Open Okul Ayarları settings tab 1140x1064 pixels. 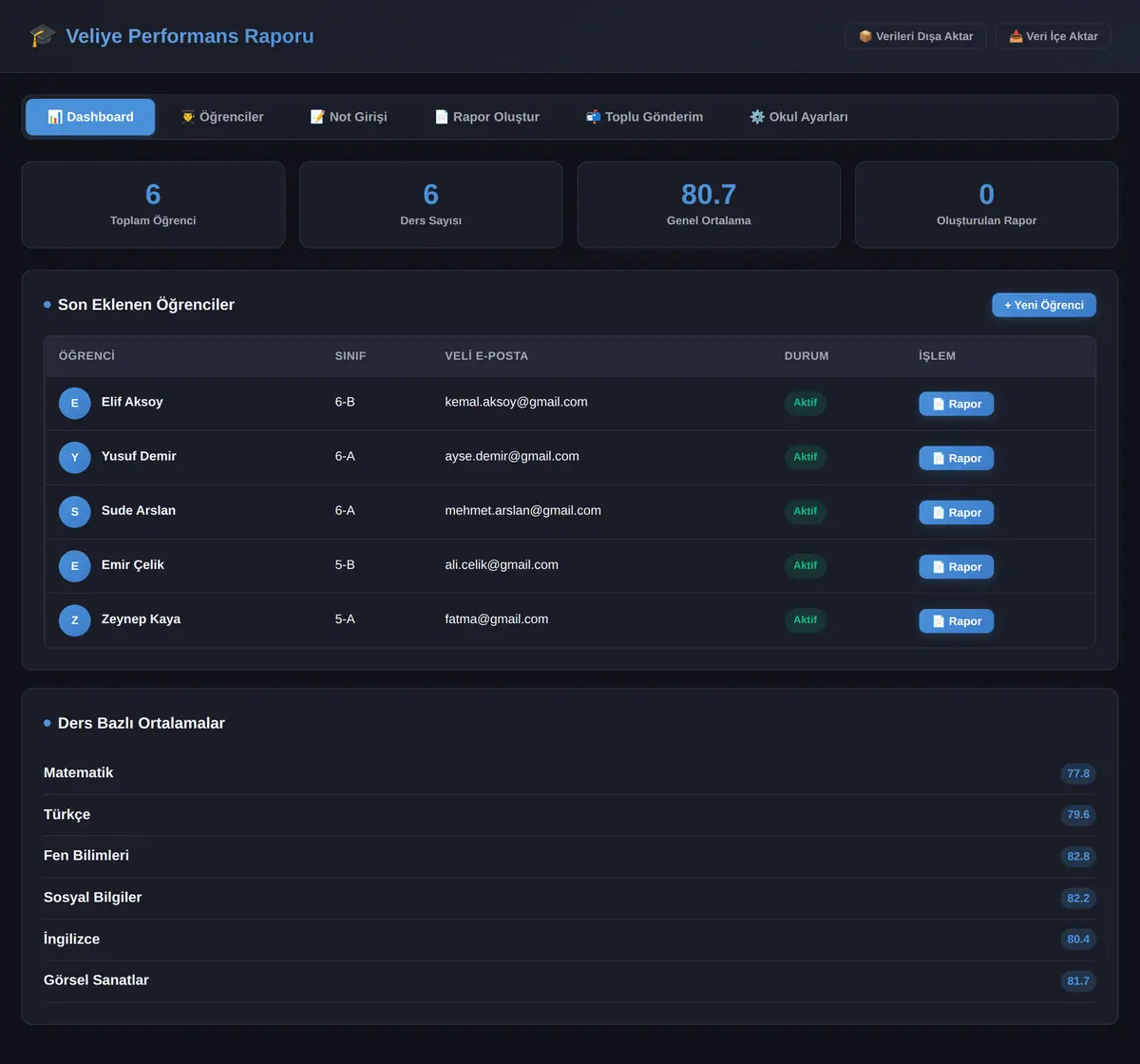pyautogui.click(x=799, y=117)
